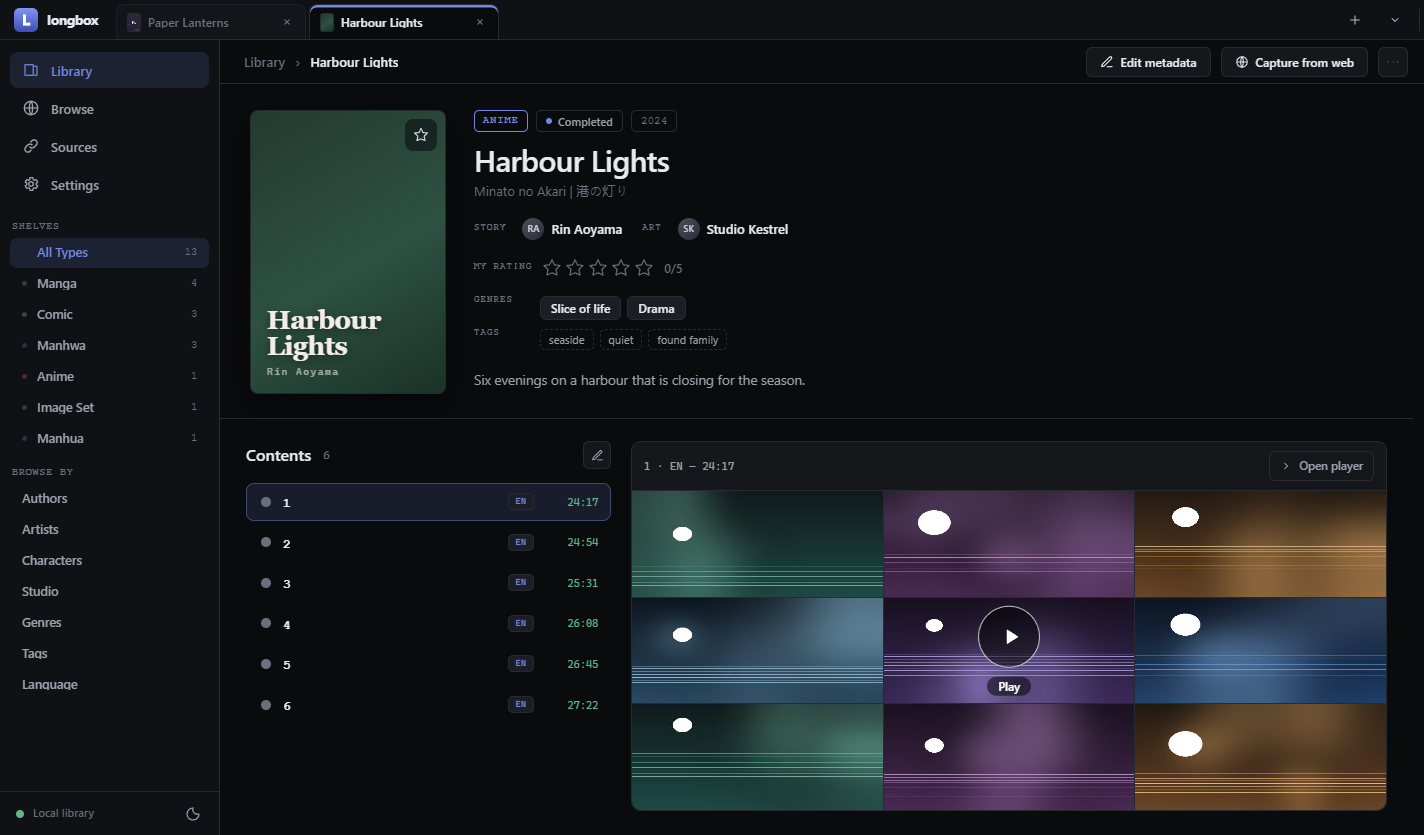Screen dimensions: 1424x835
Task: Click author Rin Aoyama
Action: (x=572, y=229)
